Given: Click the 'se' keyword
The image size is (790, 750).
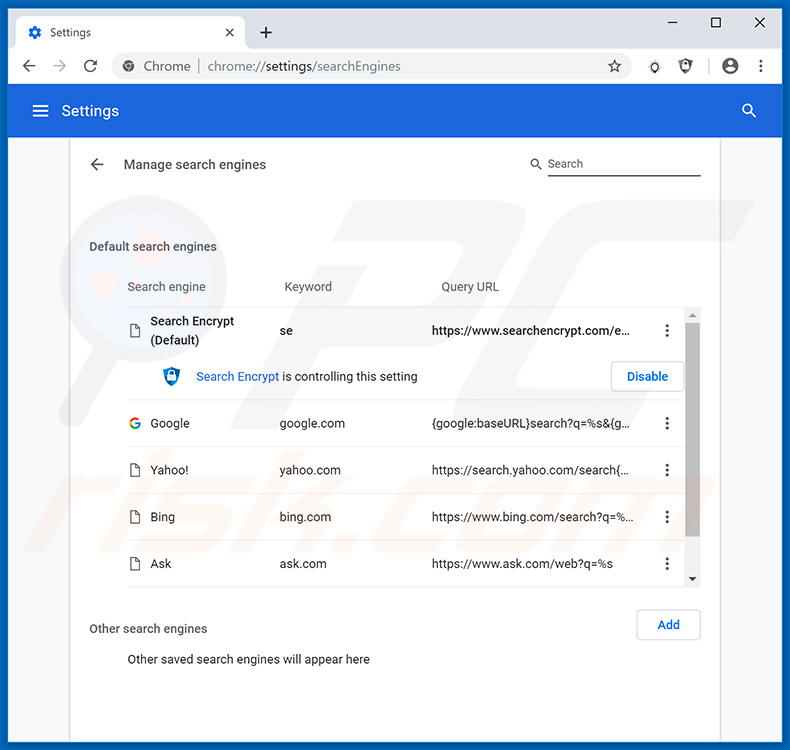Looking at the screenshot, I should tap(286, 331).
